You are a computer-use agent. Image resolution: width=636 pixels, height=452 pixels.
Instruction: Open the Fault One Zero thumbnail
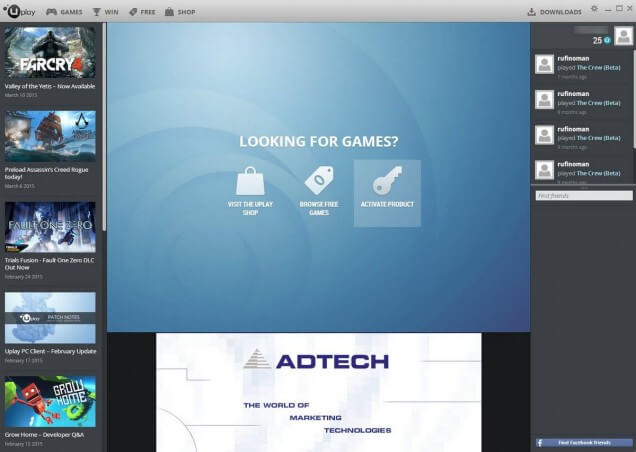50,227
